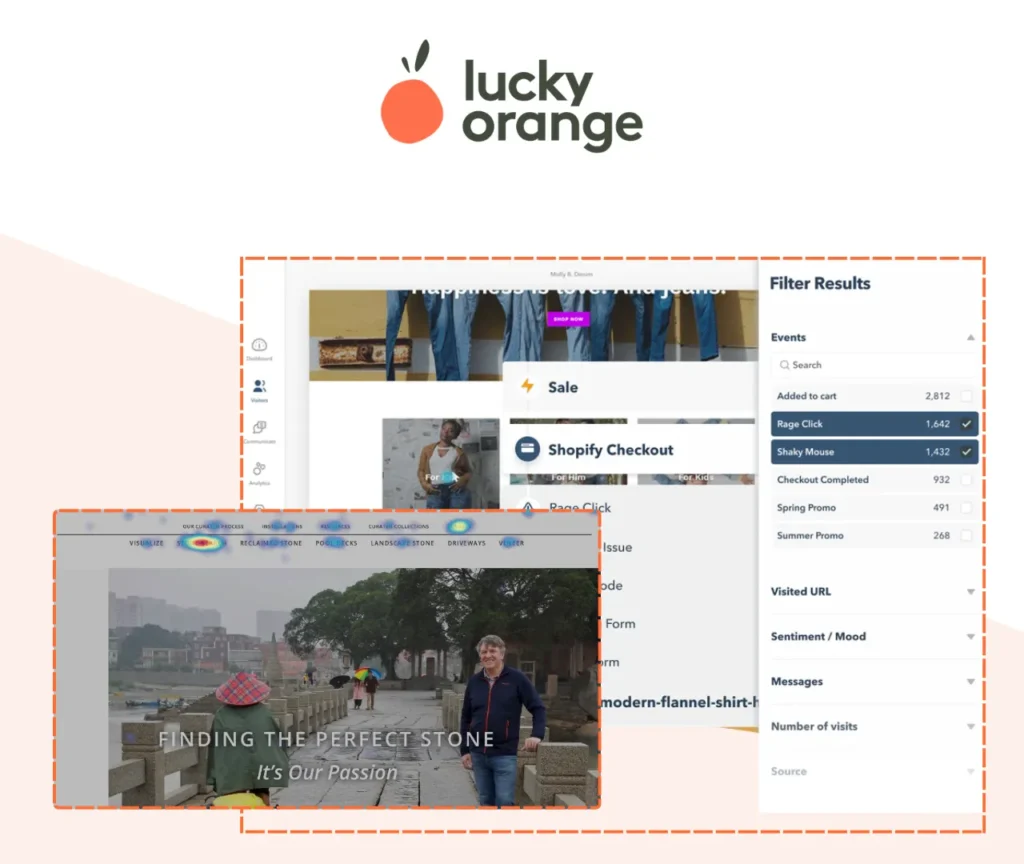Screen dimensions: 1024x864
Task: Select VISUALIZE in the stone site menu
Action: (146, 543)
